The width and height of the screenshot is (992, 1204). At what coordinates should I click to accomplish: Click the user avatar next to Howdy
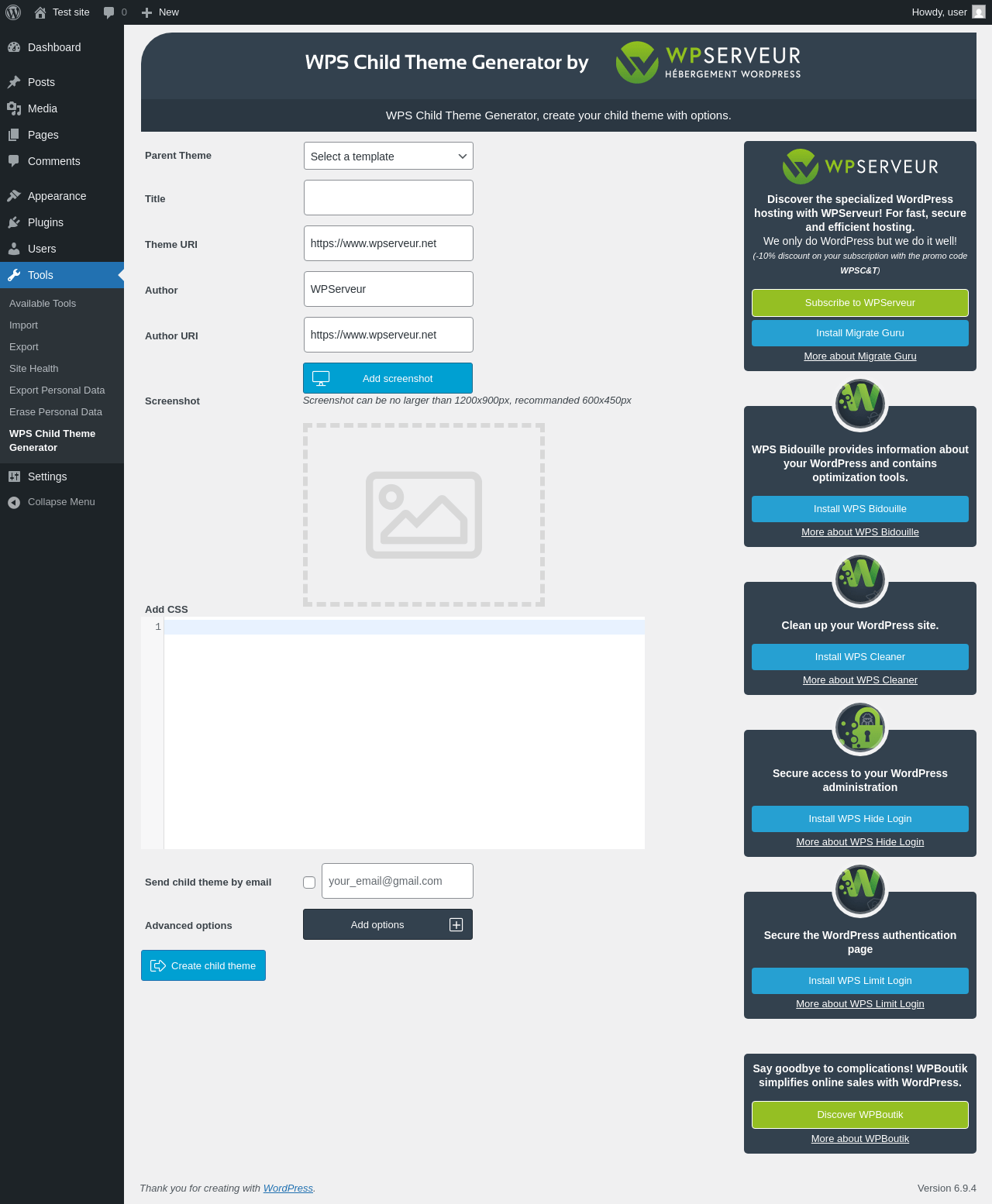pos(979,12)
